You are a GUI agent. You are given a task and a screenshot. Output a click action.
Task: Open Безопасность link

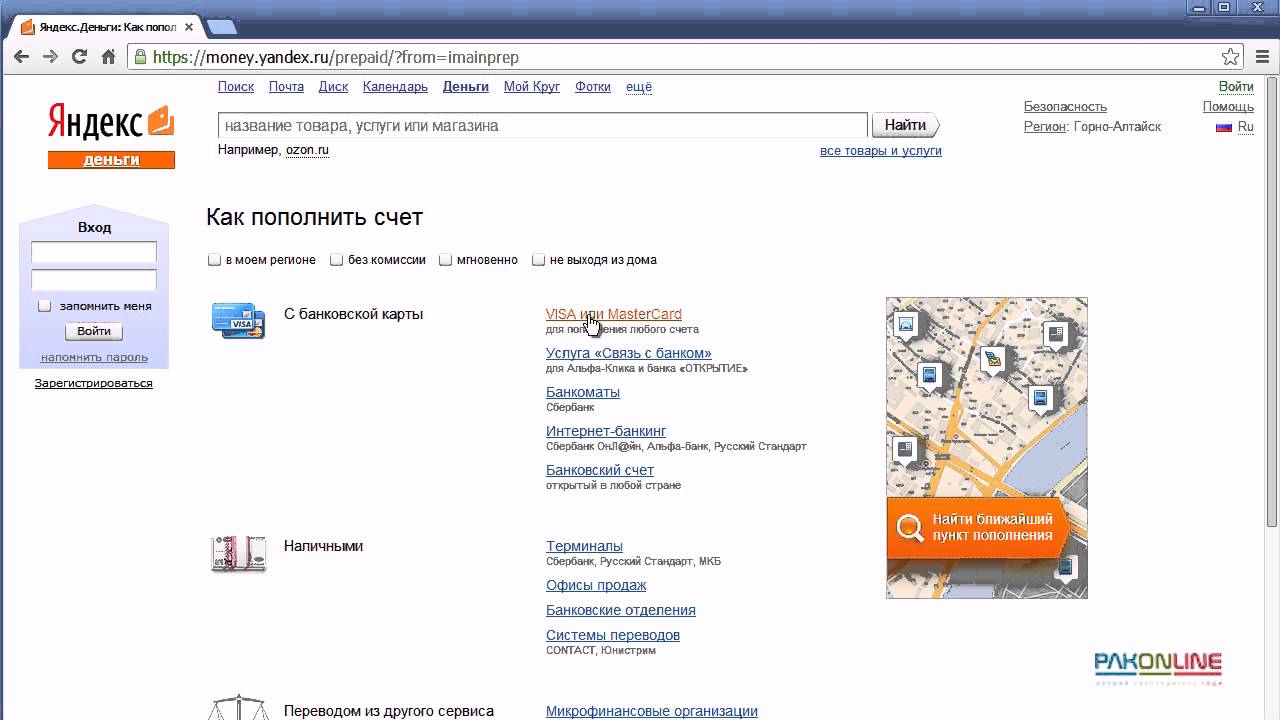(x=1065, y=107)
